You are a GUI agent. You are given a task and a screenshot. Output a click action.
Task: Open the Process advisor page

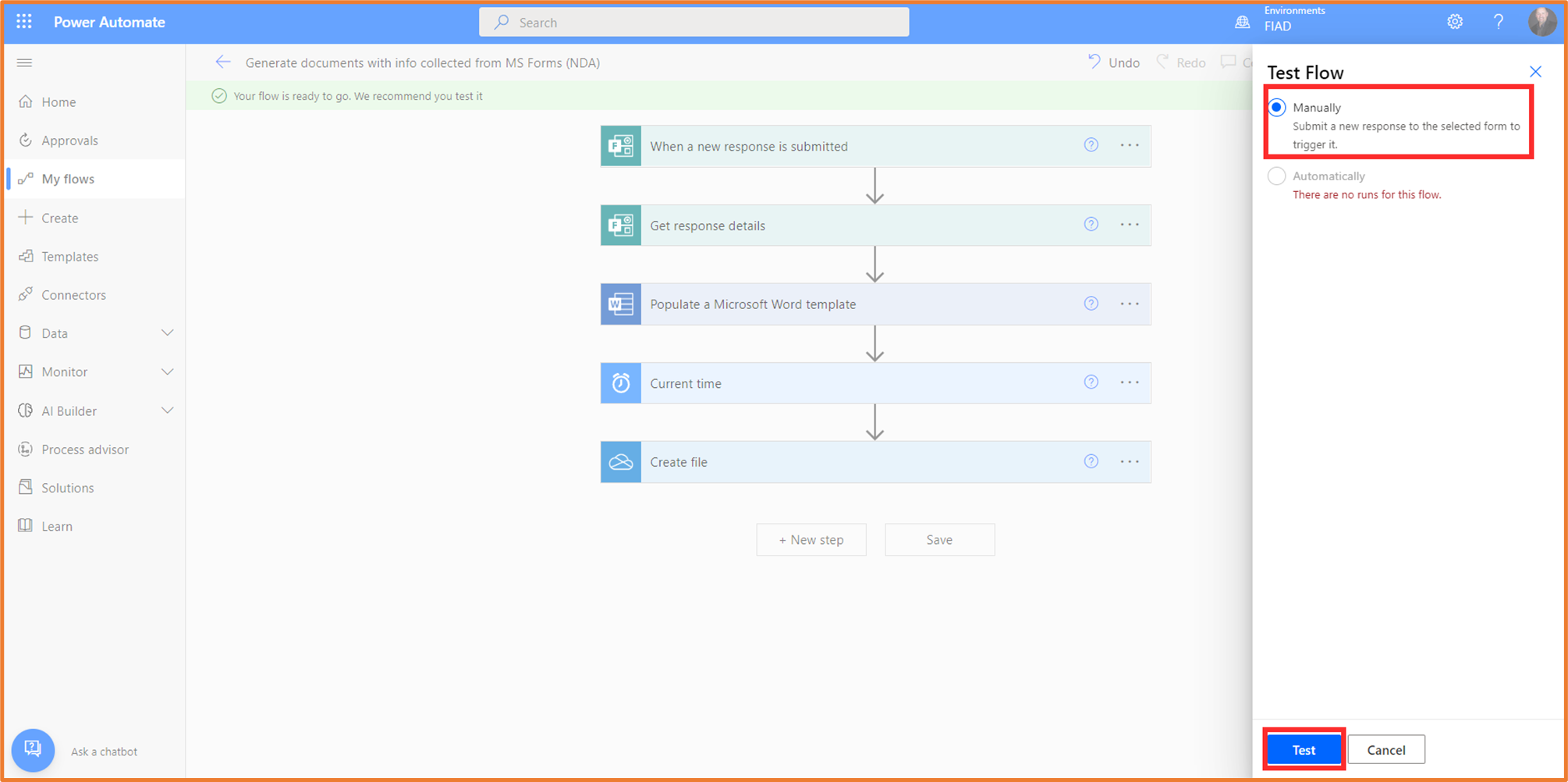[85, 449]
